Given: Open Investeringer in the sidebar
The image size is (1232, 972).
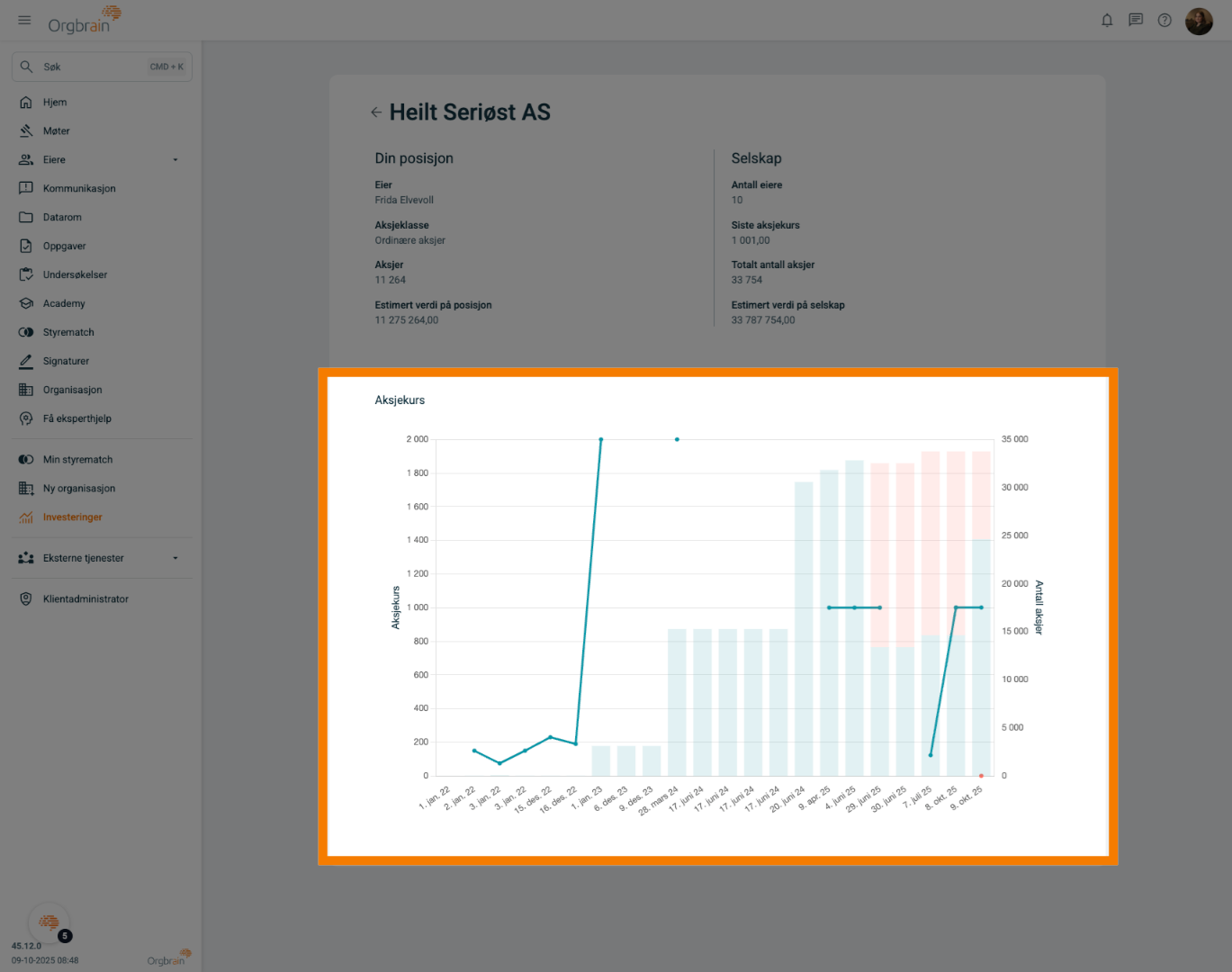Looking at the screenshot, I should pyautogui.click(x=72, y=517).
